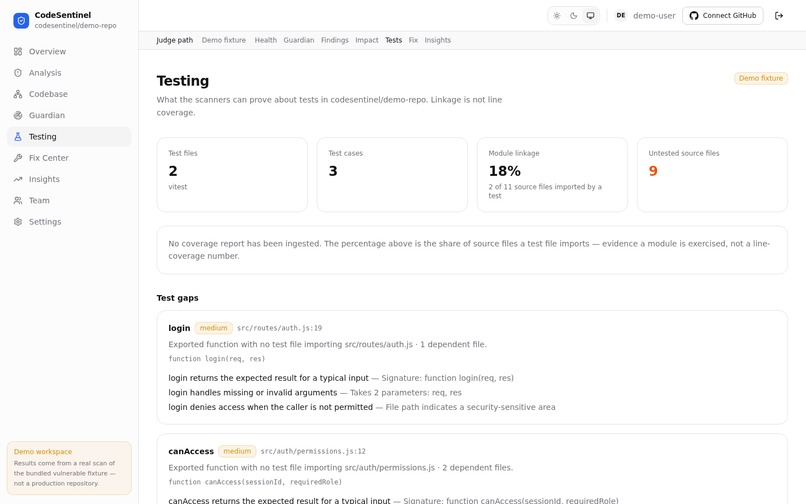This screenshot has height=504, width=806.
Task: Click the Untested source files card
Action: pos(712,175)
